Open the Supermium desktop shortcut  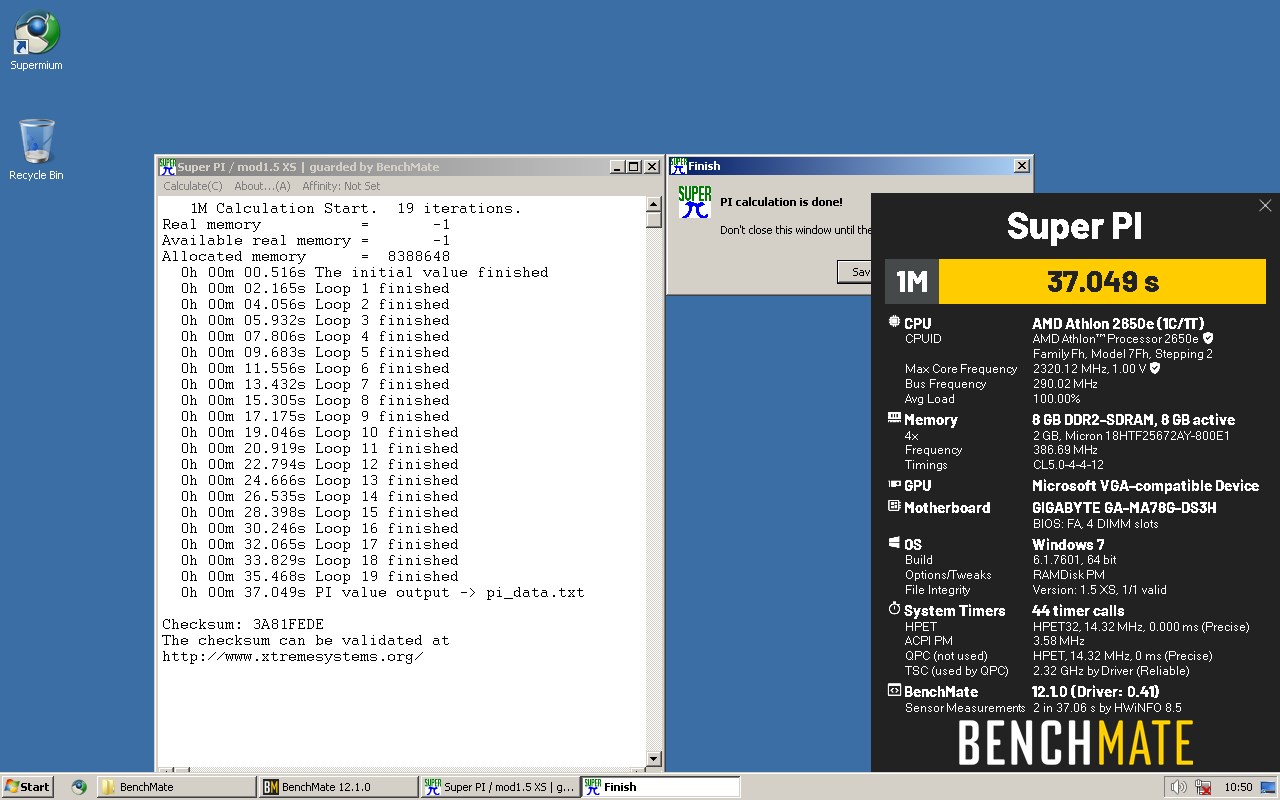(36, 41)
